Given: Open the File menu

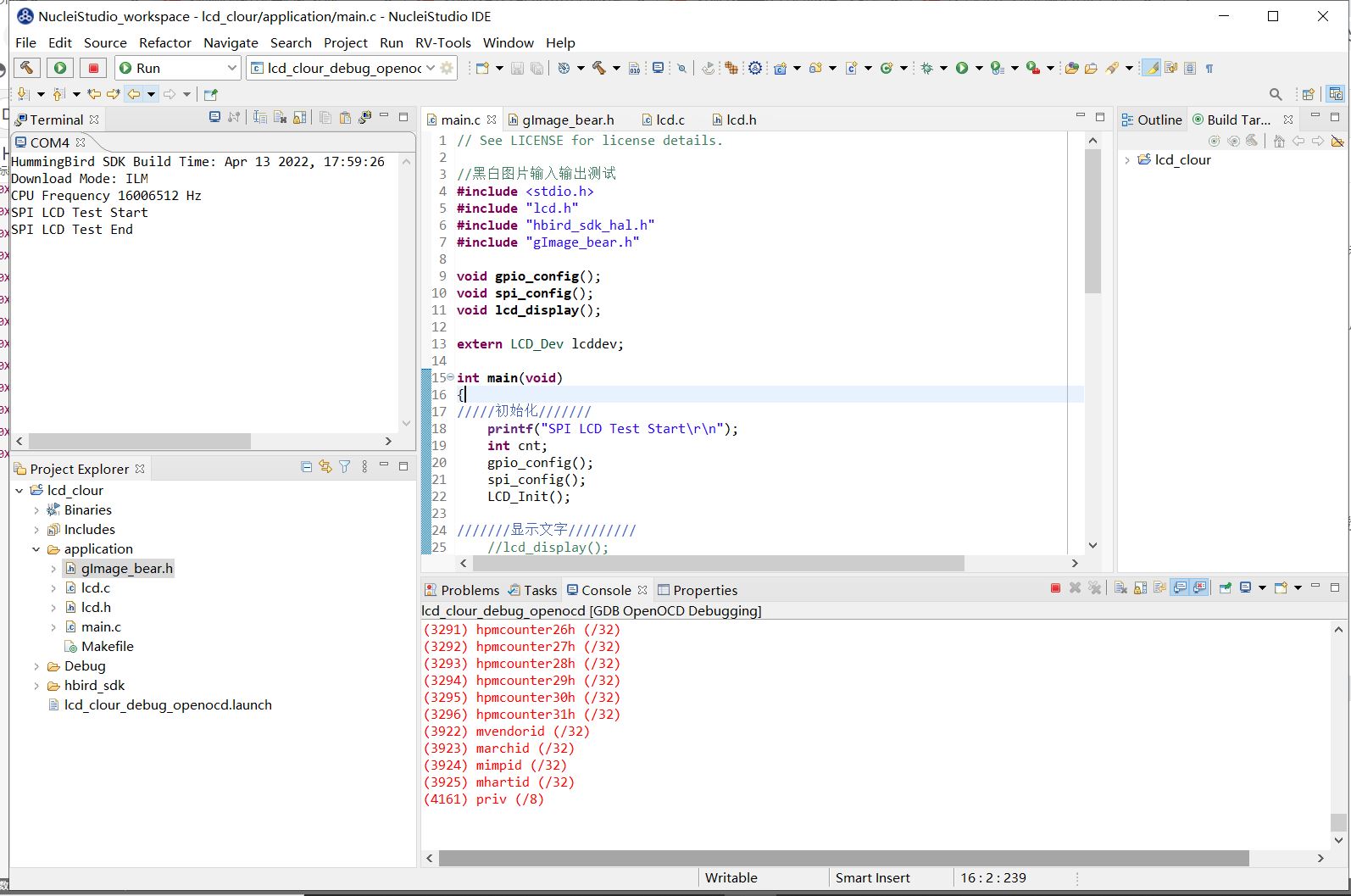Looking at the screenshot, I should [25, 42].
